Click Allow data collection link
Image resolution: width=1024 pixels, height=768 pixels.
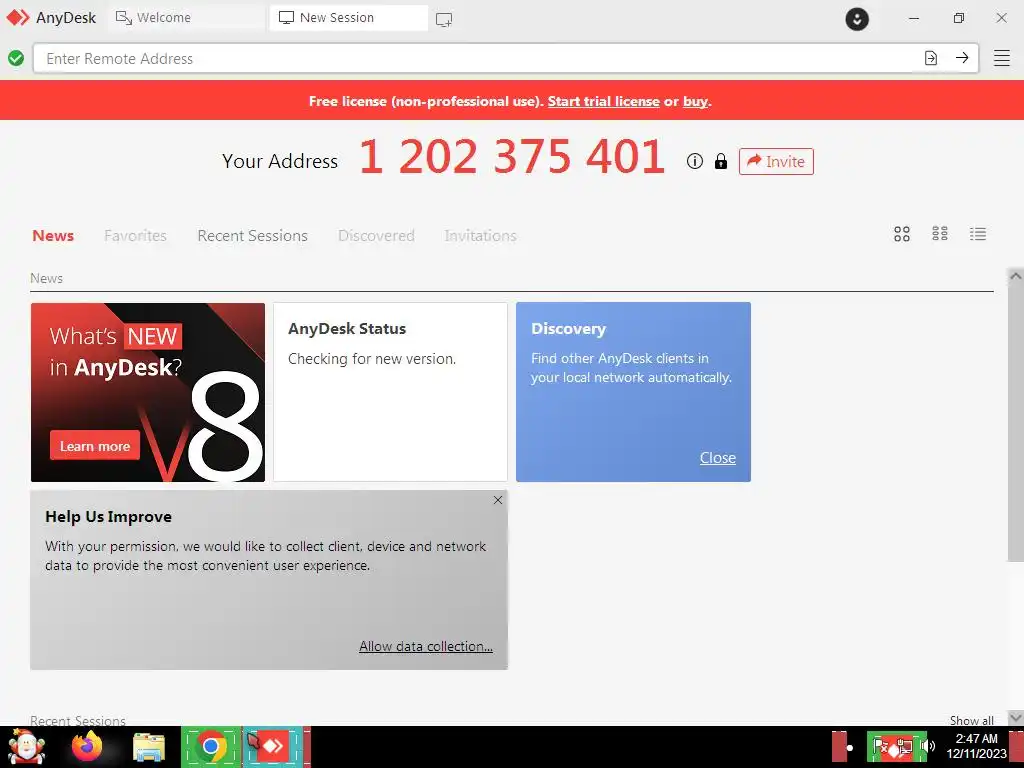[426, 647]
